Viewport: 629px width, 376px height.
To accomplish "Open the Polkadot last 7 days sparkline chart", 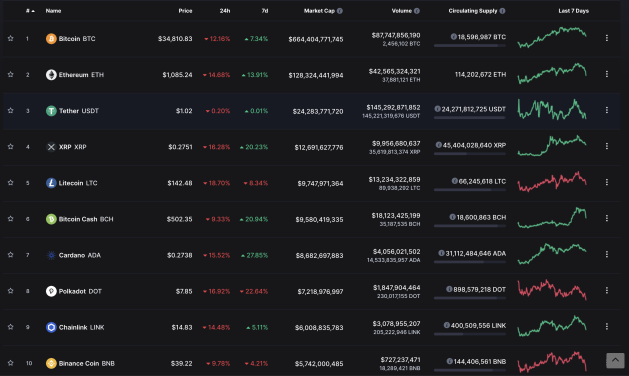I will pos(552,289).
